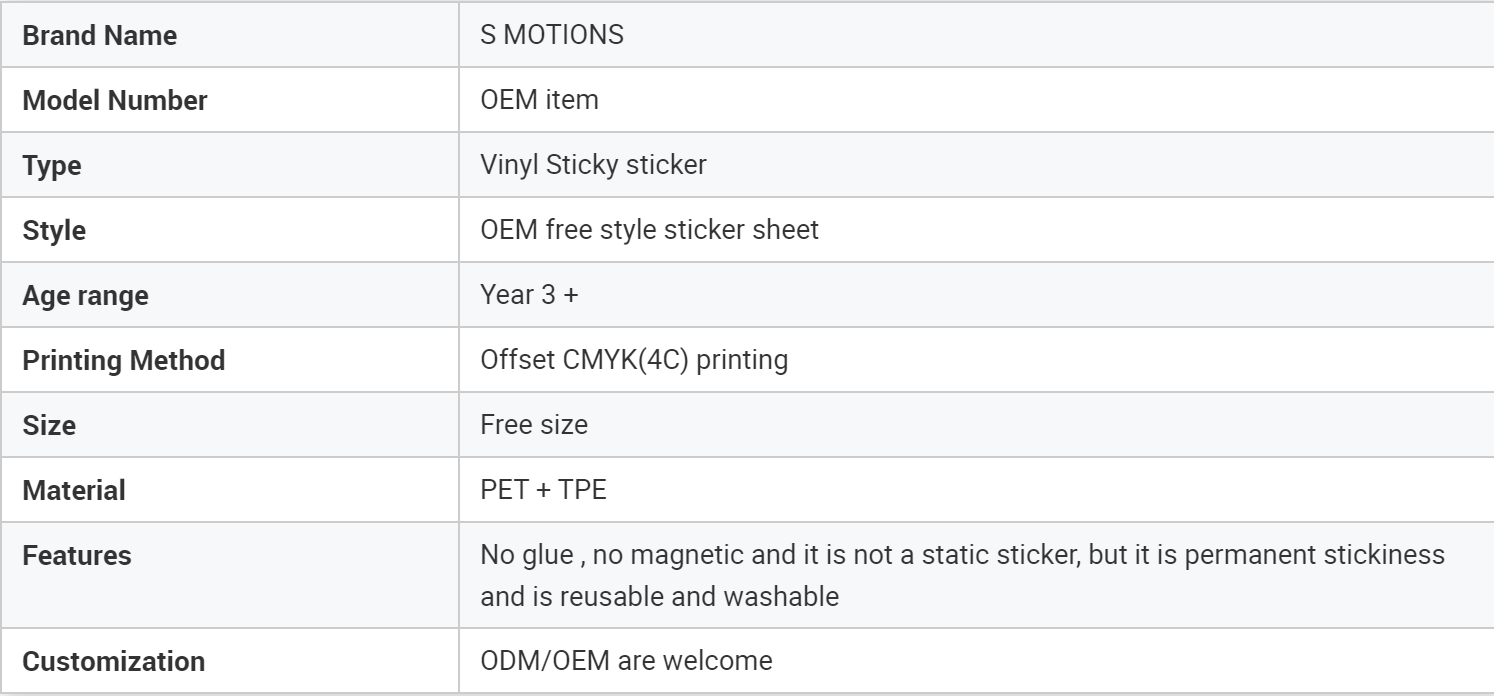
Task: Select the OEM item value
Action: tap(539, 100)
